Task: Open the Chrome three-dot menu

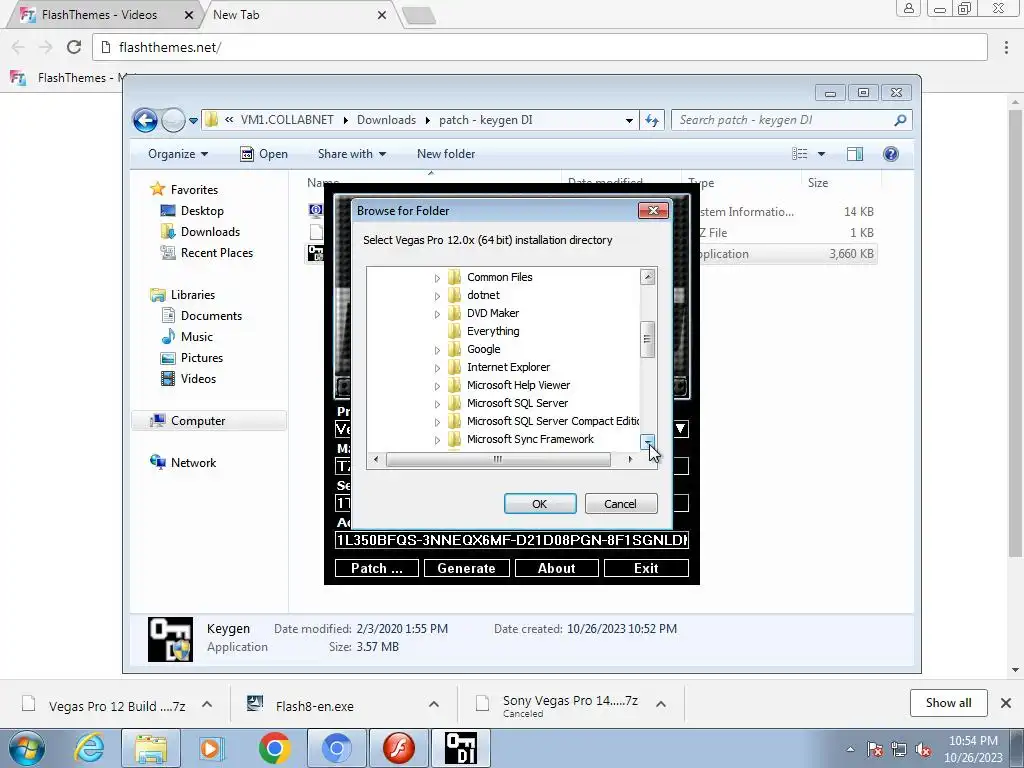Action: [x=1006, y=47]
